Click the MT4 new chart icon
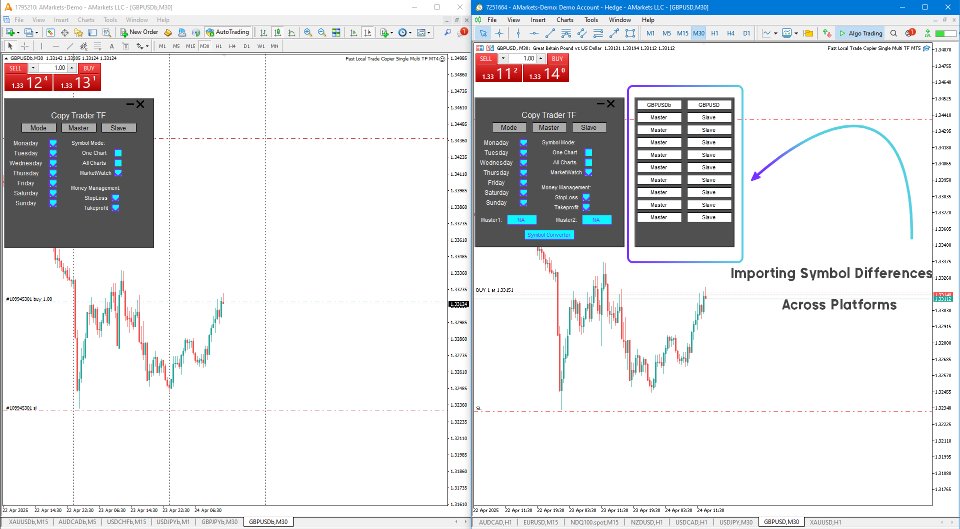This screenshot has width=960, height=529. 10,32
